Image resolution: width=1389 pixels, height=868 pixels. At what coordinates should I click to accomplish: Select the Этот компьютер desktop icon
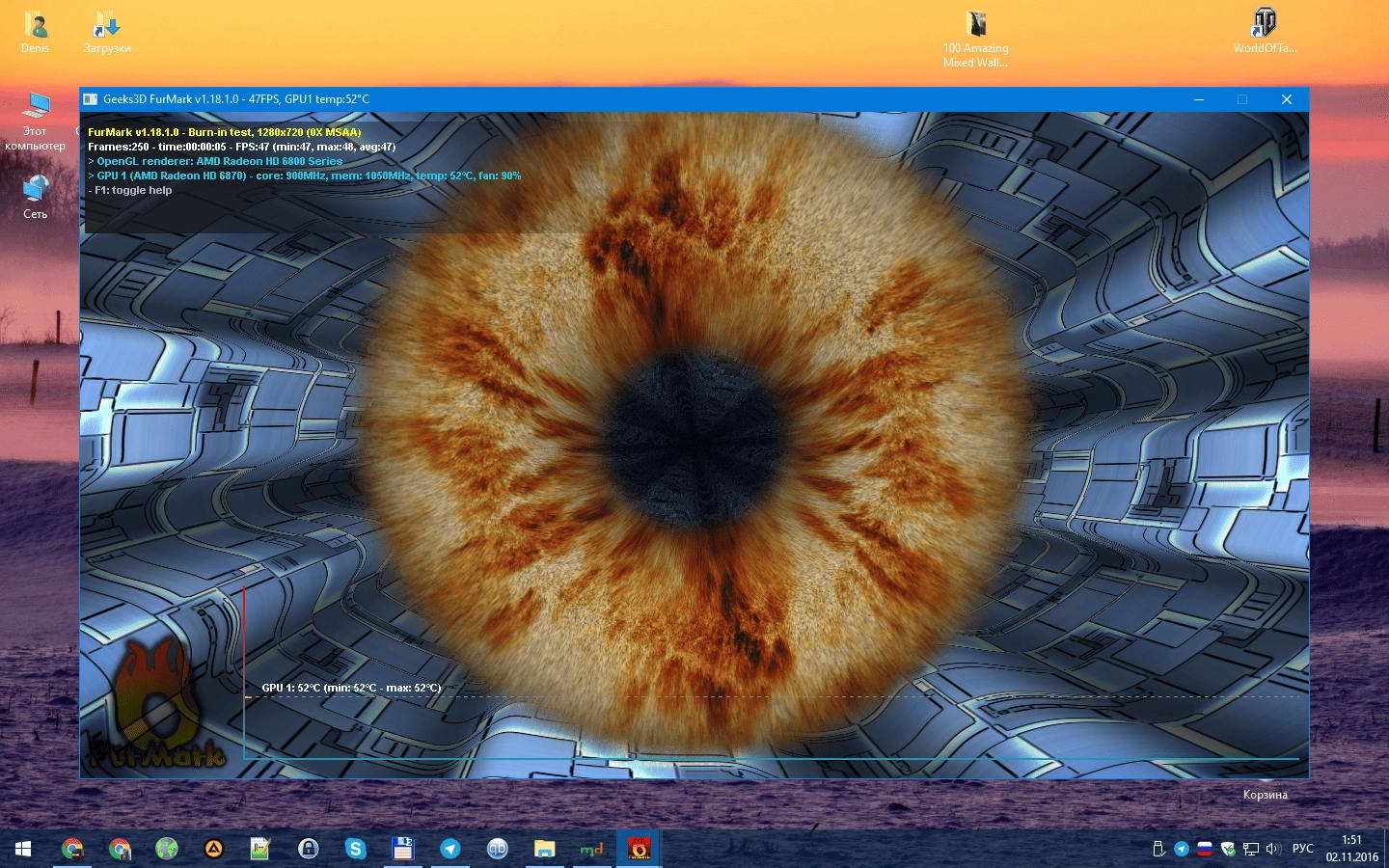point(36,121)
